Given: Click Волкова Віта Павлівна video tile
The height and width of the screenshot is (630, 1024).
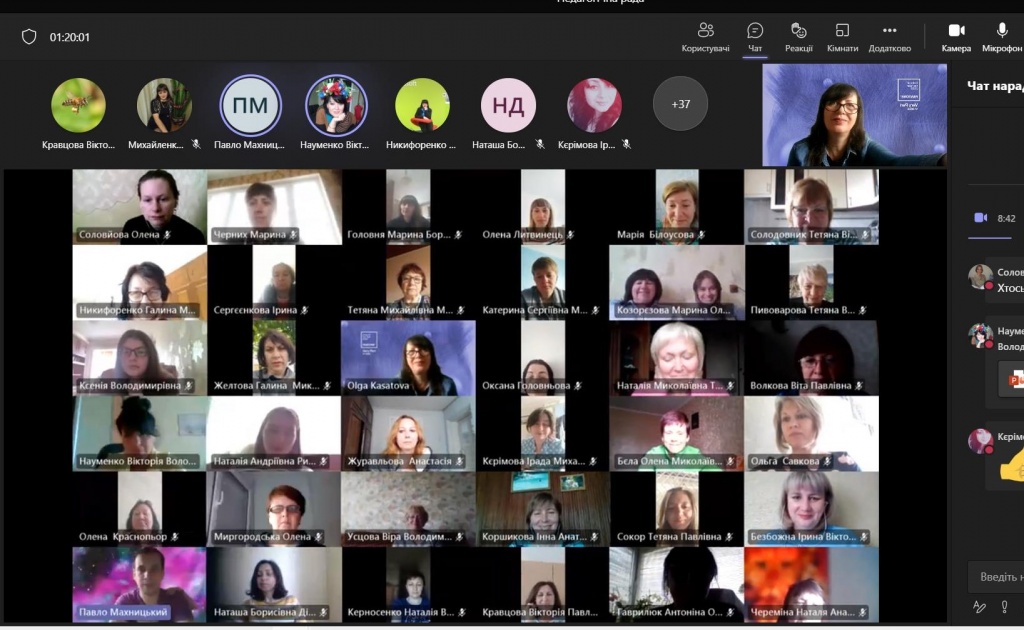Looking at the screenshot, I should (x=811, y=358).
